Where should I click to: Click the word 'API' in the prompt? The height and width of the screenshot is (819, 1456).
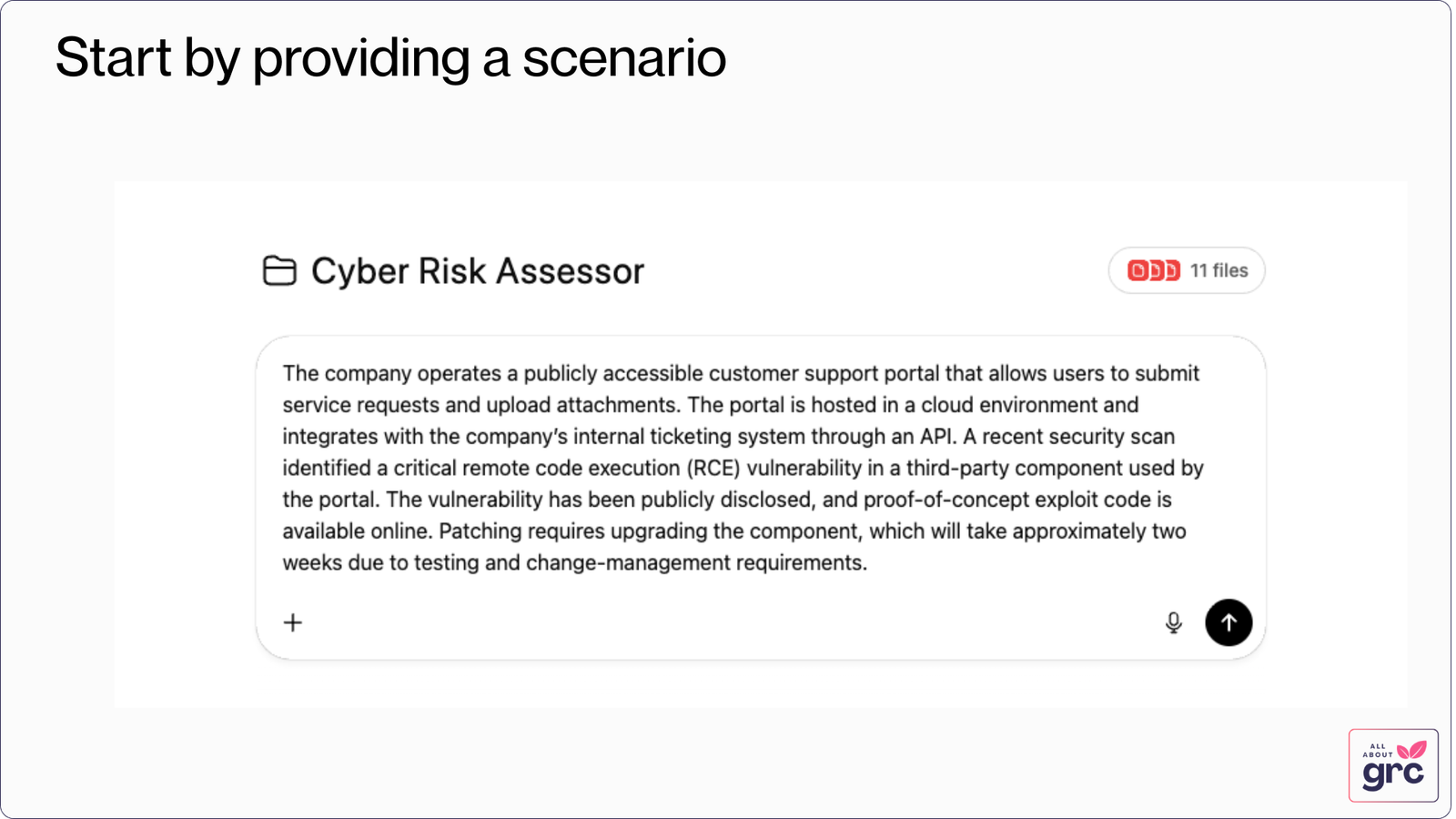tap(935, 437)
